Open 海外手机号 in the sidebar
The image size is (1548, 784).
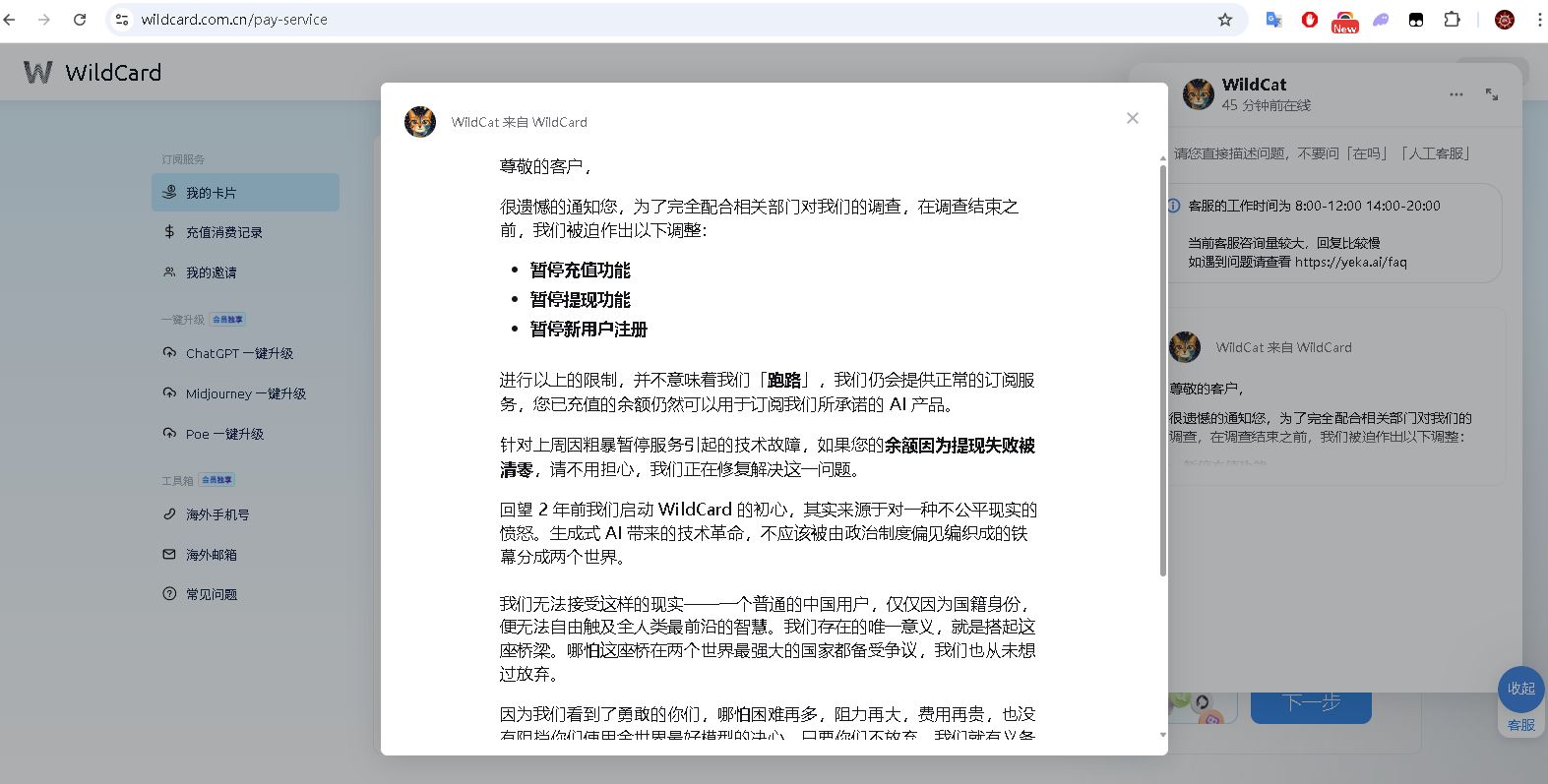(245, 514)
